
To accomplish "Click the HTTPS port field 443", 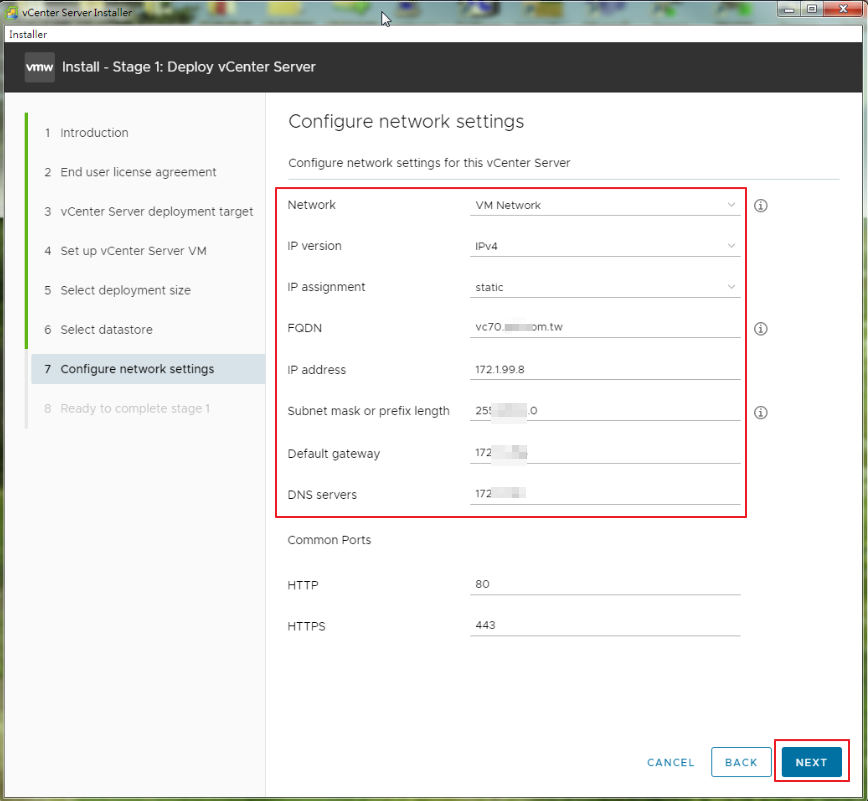I will pyautogui.click(x=605, y=626).
